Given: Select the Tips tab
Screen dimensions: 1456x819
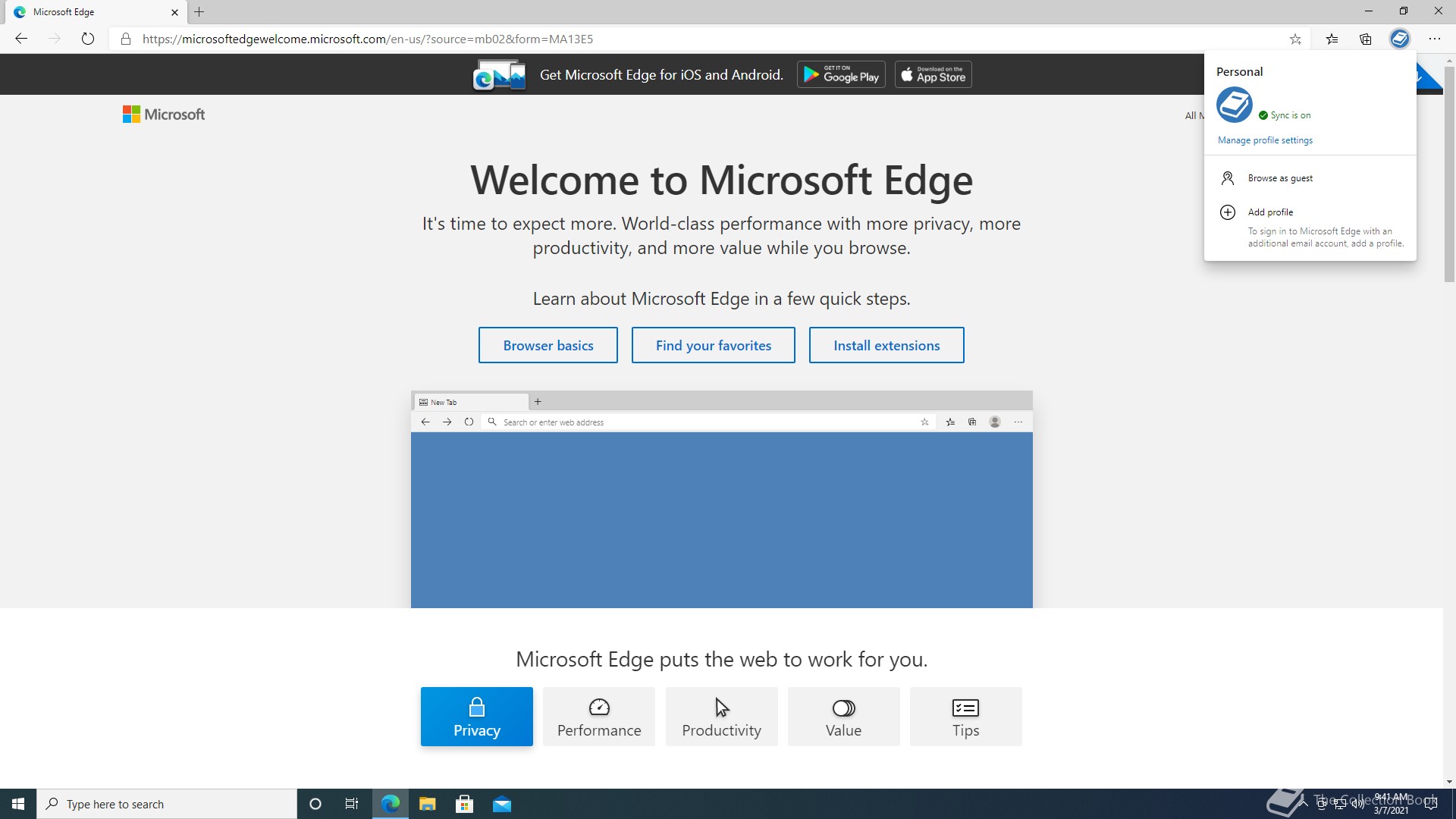Looking at the screenshot, I should click(x=966, y=717).
